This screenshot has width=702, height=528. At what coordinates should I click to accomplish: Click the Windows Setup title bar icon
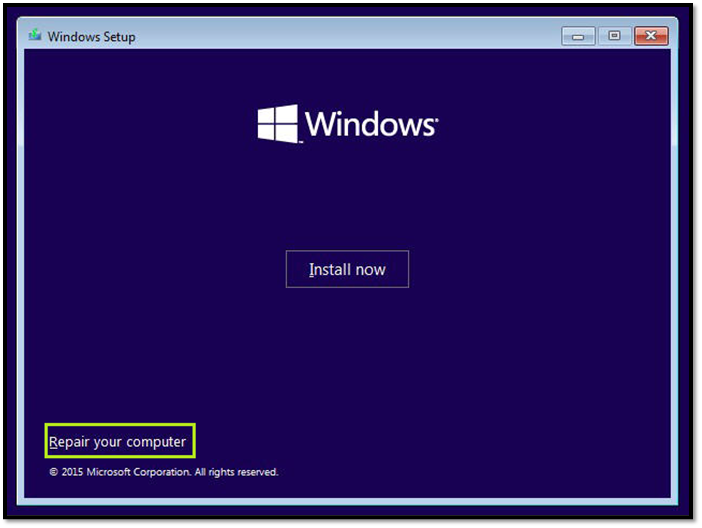(x=35, y=36)
